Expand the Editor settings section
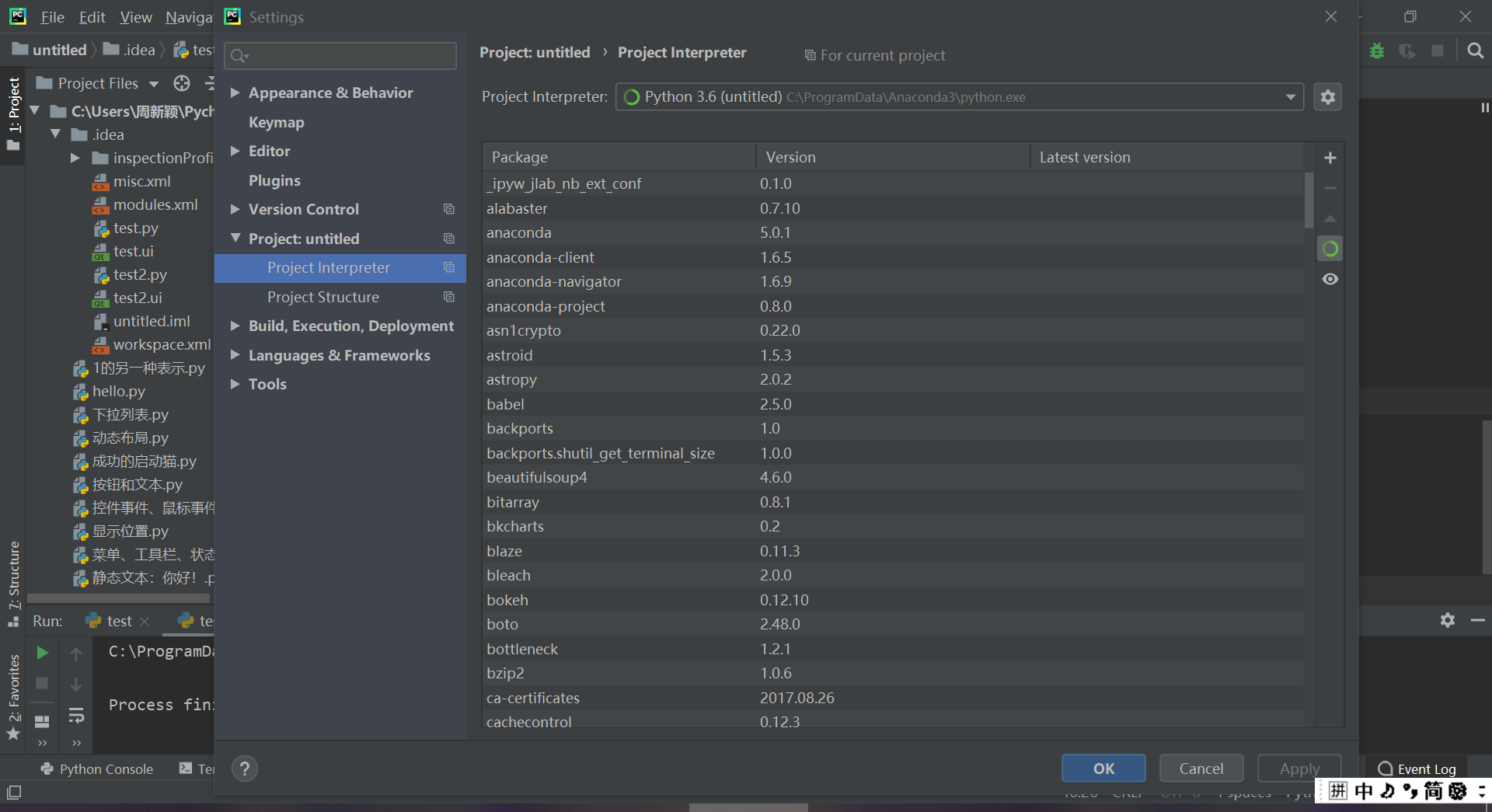1492x812 pixels. [235, 151]
